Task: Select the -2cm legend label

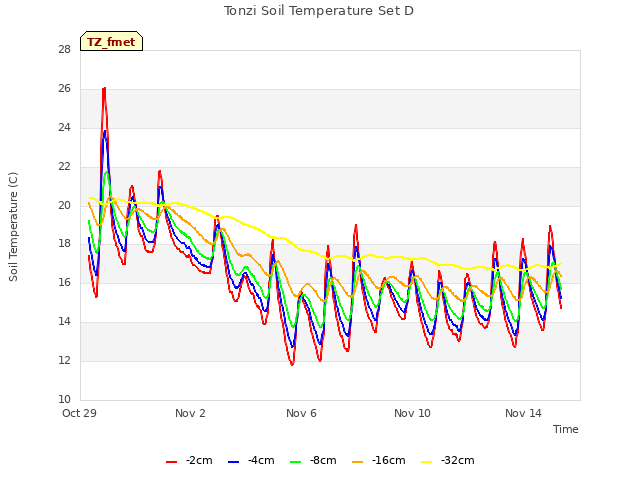Action: click(199, 460)
